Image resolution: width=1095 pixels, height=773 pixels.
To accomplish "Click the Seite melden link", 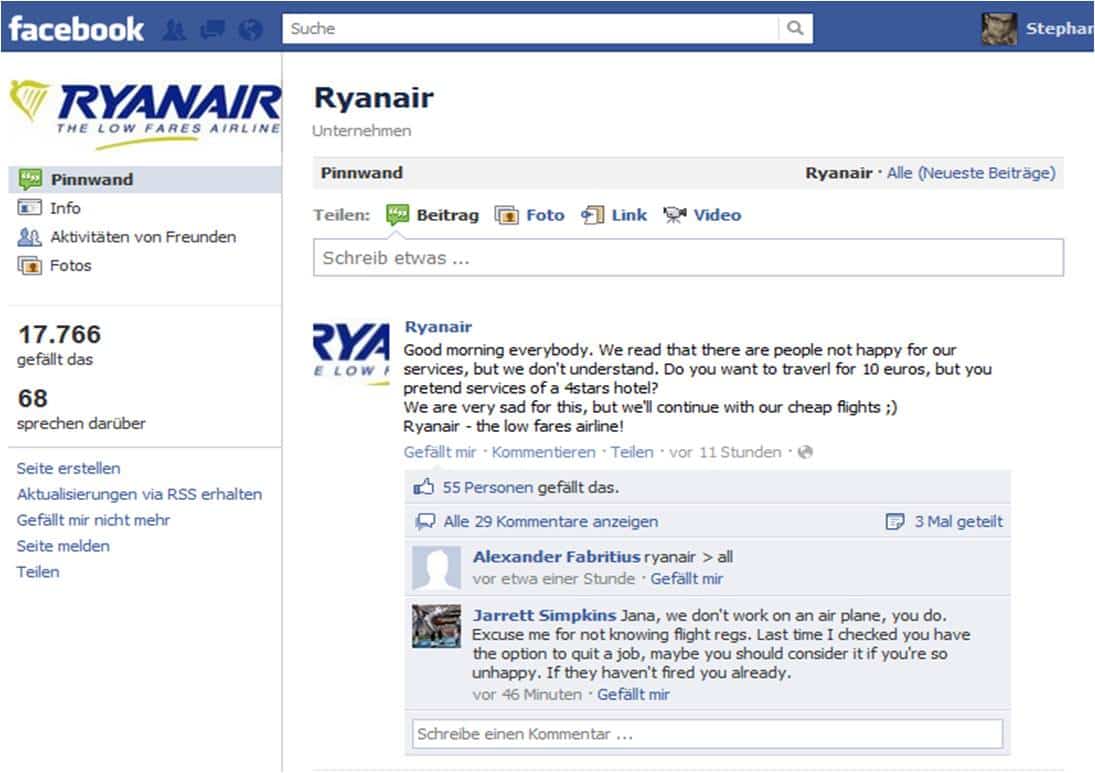I will point(63,546).
